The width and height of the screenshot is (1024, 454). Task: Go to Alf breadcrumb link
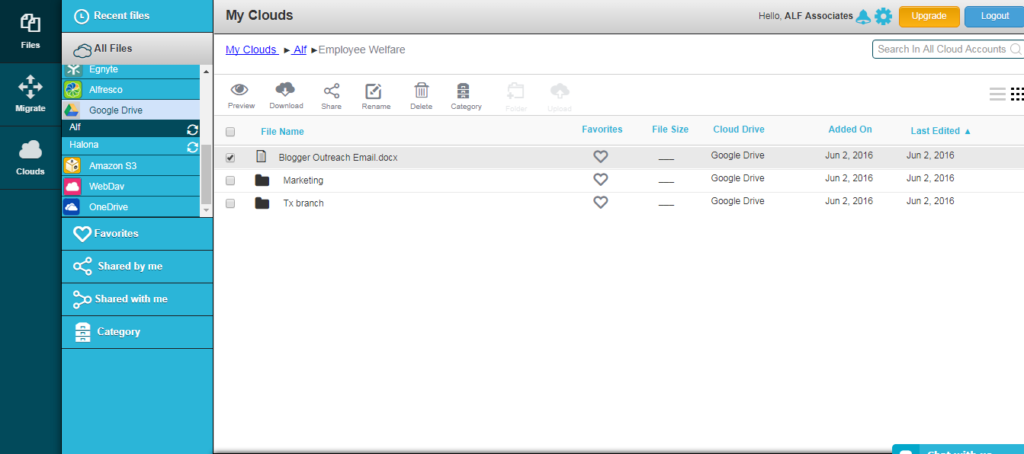[299, 50]
